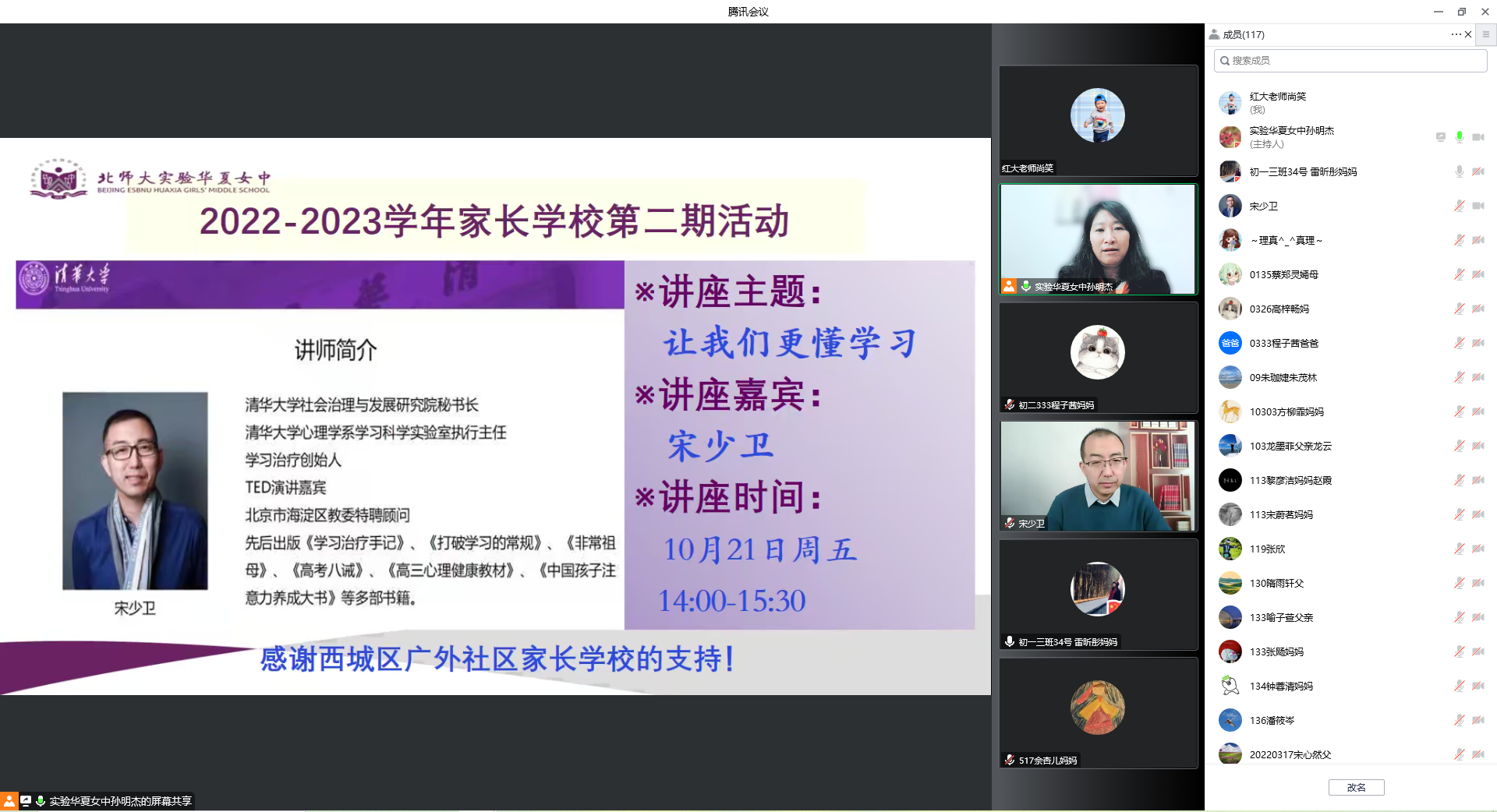This screenshot has height=812, width=1497.
Task: Click the hamburger menu icon at top right
Action: pyautogui.click(x=1486, y=34)
